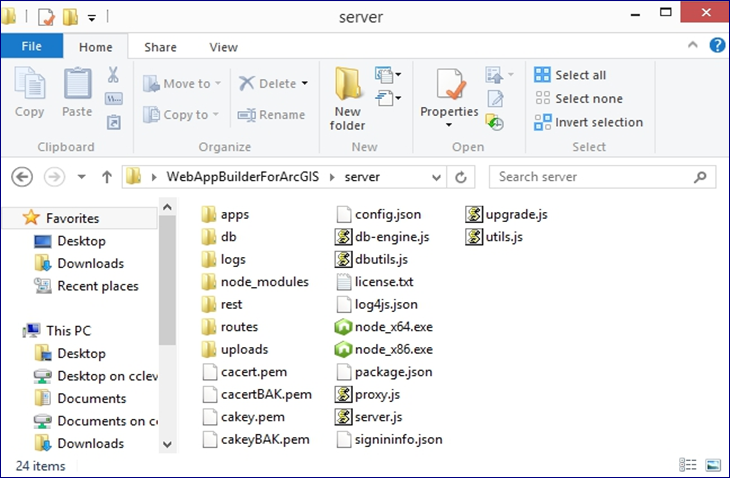Select the uploads folder
Screen dimensions: 730x478
click(235, 350)
